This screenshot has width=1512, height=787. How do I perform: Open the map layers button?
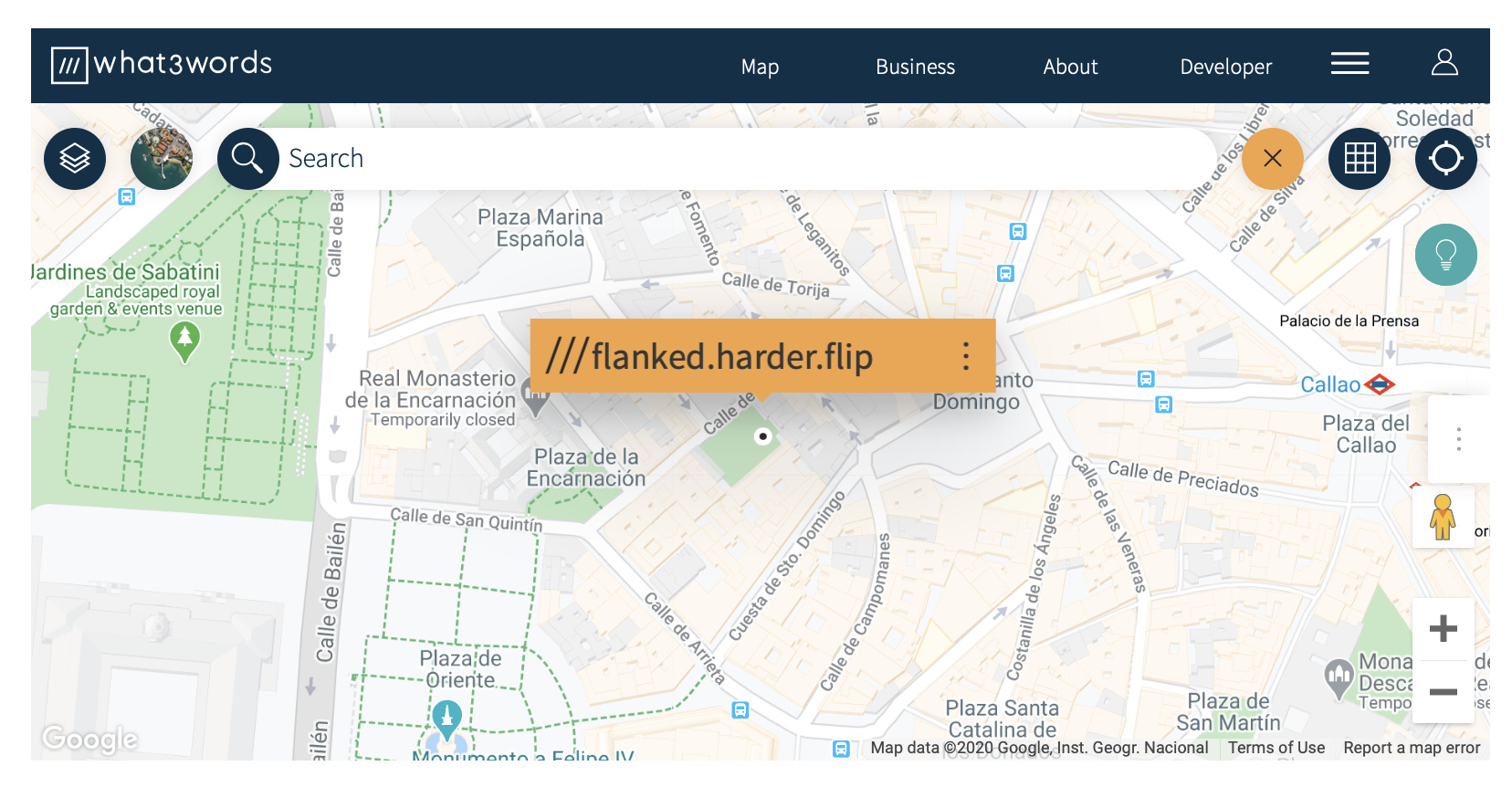coord(75,159)
